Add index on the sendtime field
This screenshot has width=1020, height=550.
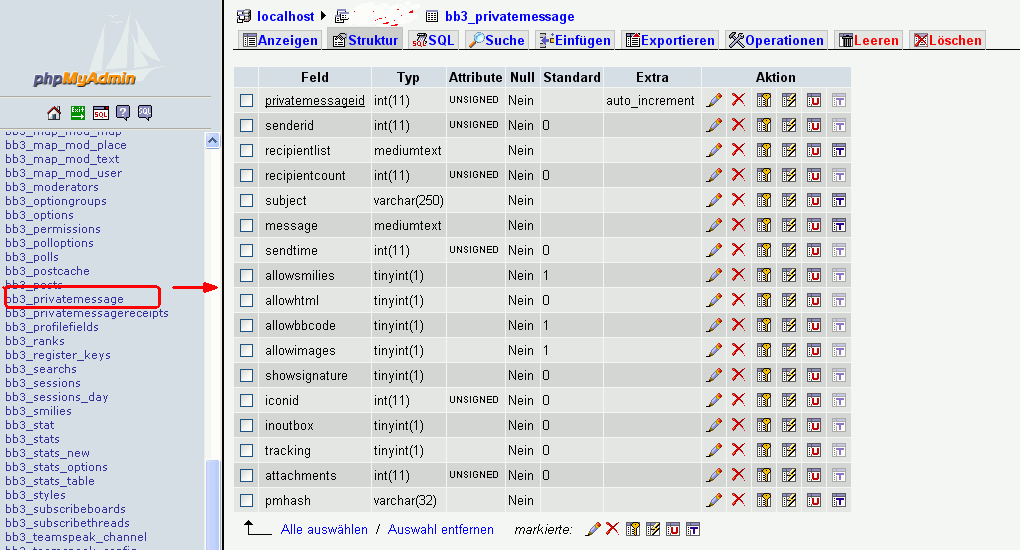coord(789,250)
